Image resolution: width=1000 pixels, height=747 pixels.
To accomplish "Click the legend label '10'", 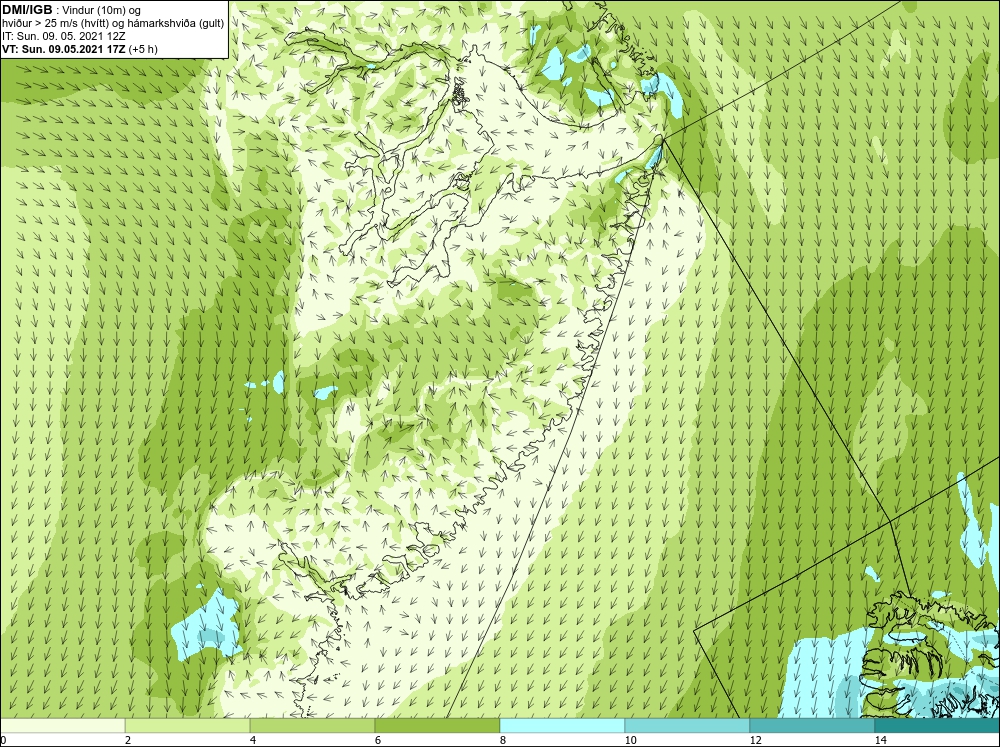I will [631, 740].
